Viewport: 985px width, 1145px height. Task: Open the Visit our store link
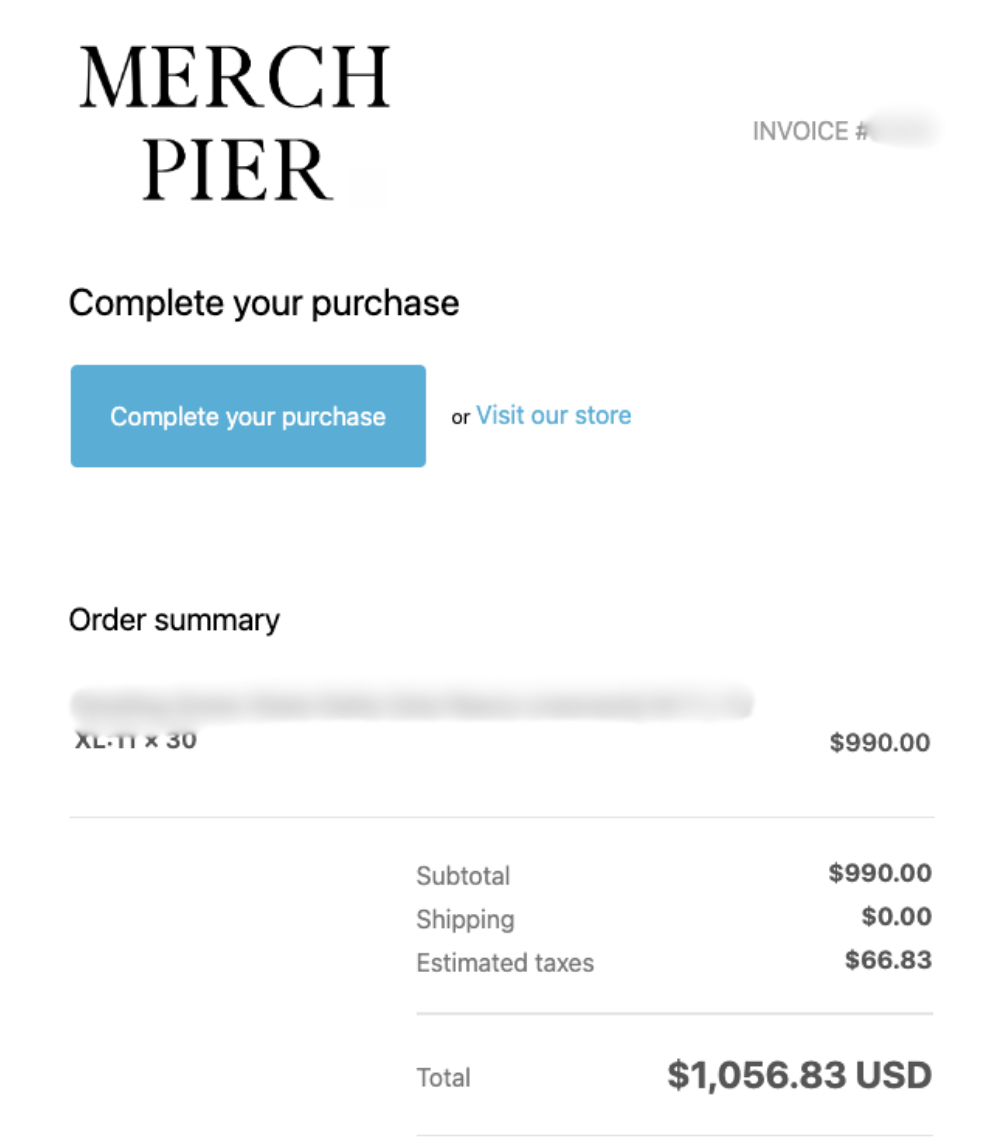pos(553,415)
